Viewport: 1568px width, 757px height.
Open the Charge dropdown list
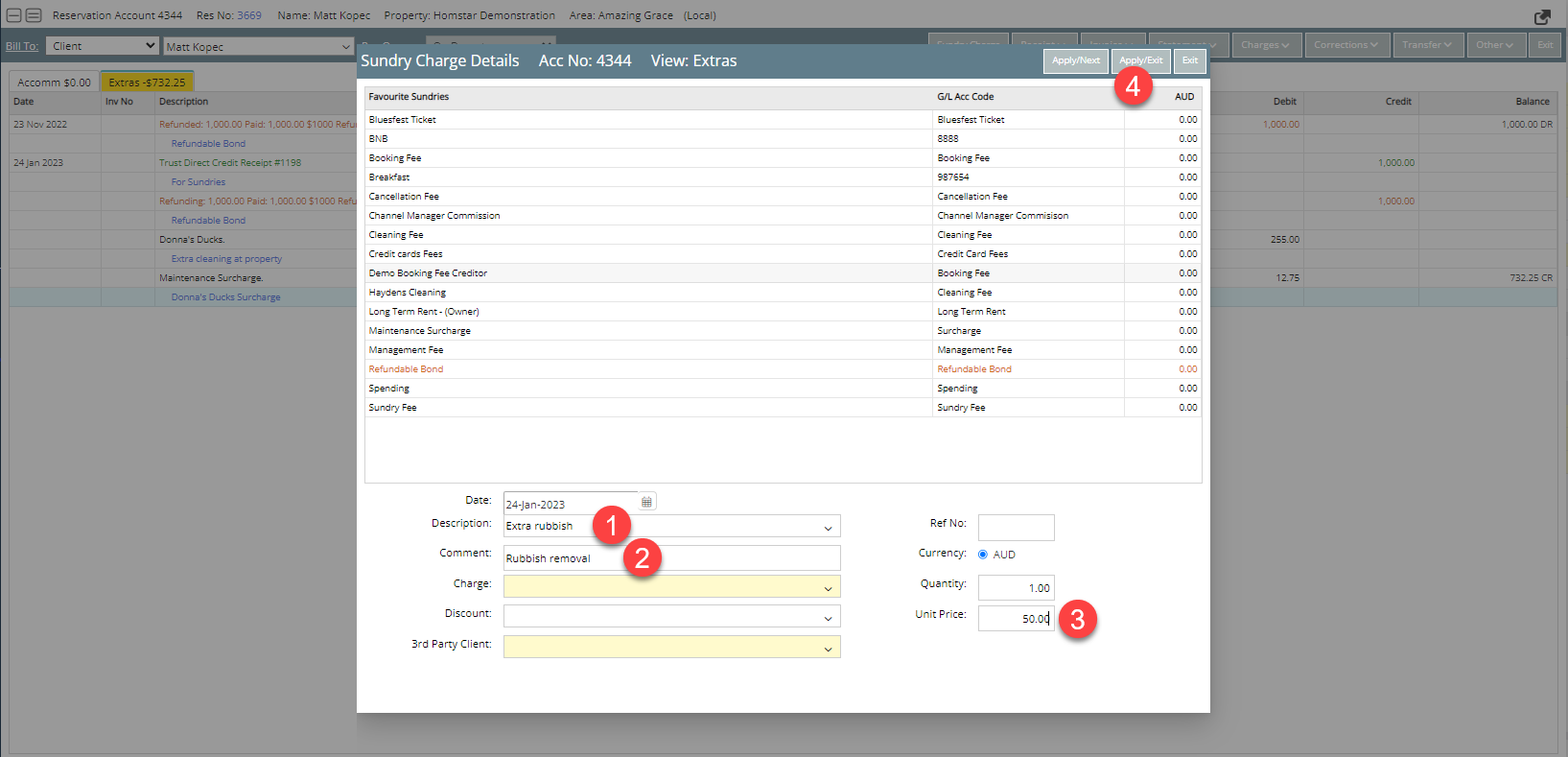[x=828, y=587]
